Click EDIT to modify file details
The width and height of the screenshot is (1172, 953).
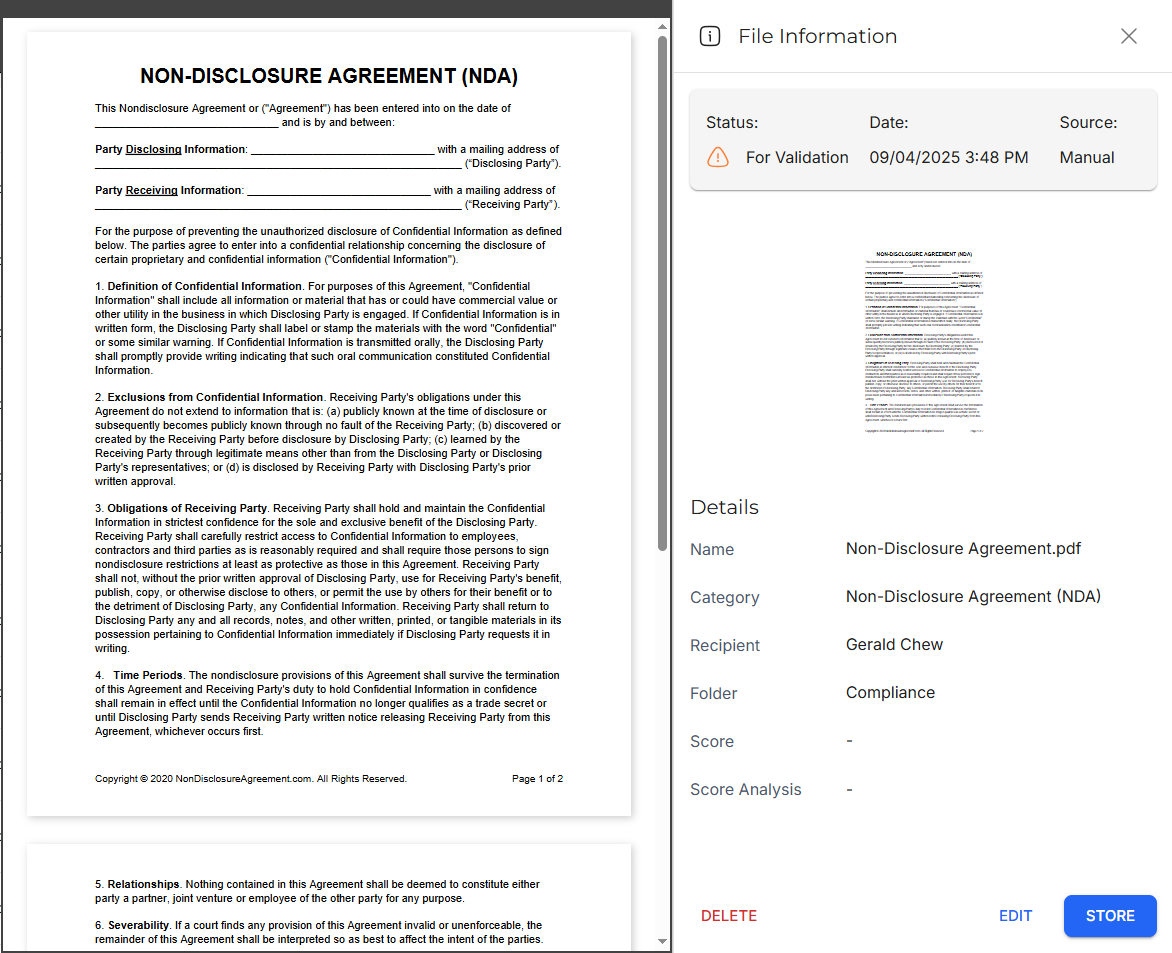pos(1015,916)
